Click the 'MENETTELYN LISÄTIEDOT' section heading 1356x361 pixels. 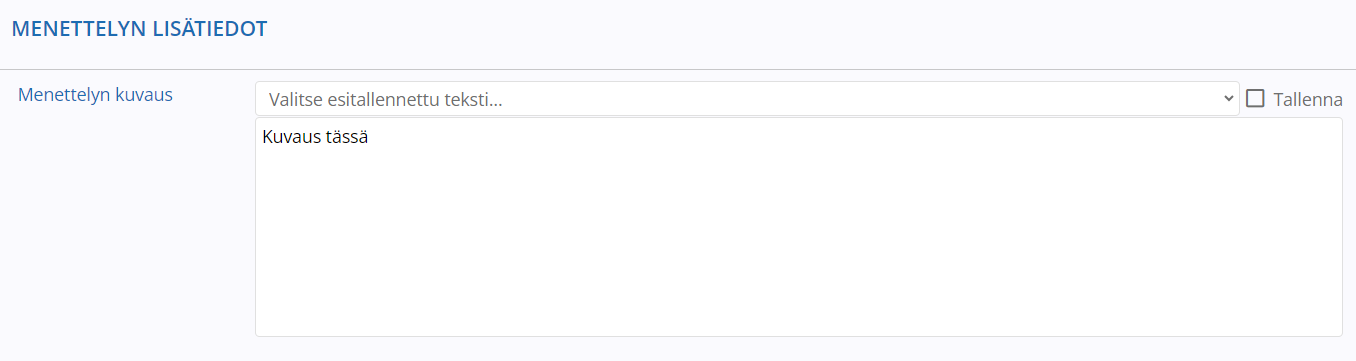139,29
